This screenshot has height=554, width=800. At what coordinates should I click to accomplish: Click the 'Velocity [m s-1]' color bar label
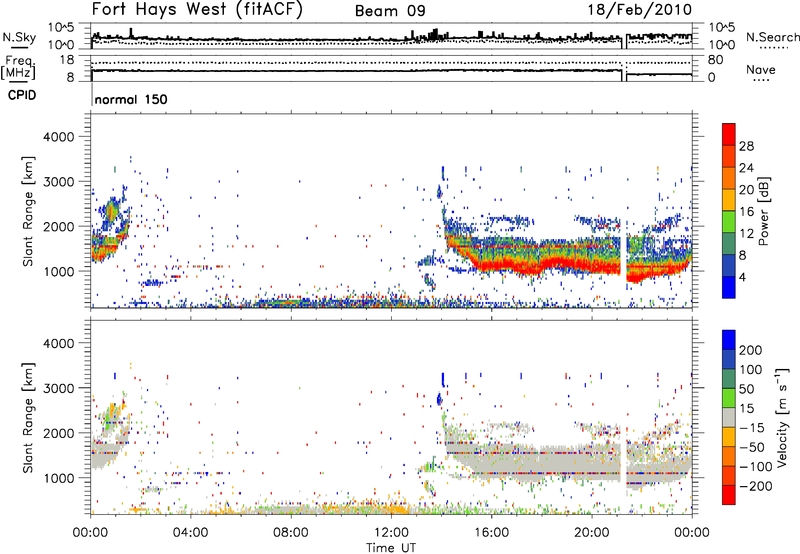point(783,417)
